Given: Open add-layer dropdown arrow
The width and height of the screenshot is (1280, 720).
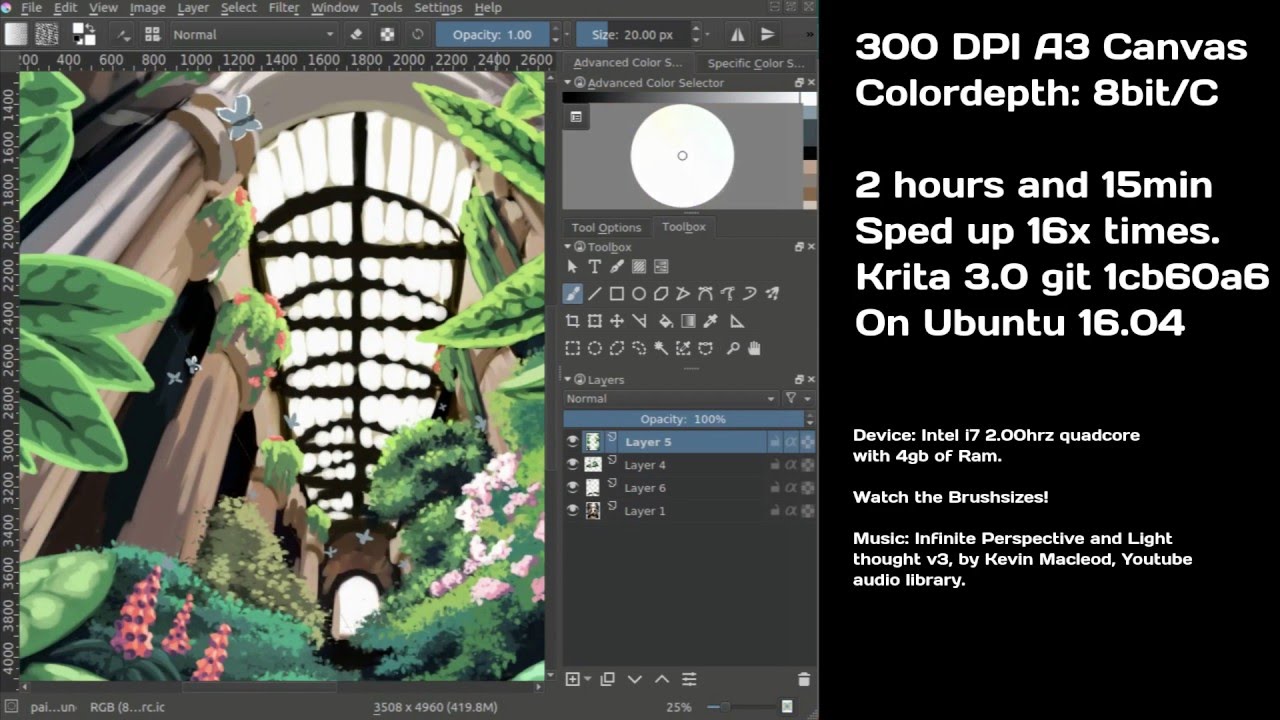Looking at the screenshot, I should point(587,680).
